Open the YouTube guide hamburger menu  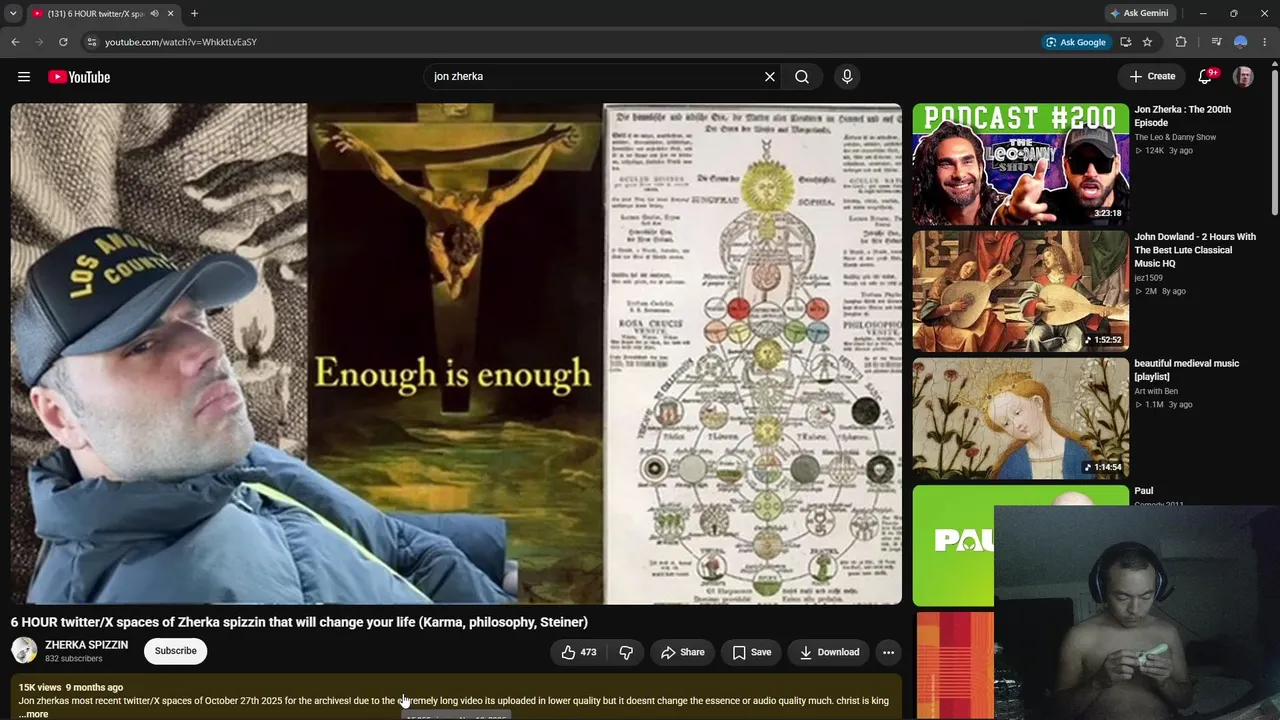pyautogui.click(x=24, y=77)
